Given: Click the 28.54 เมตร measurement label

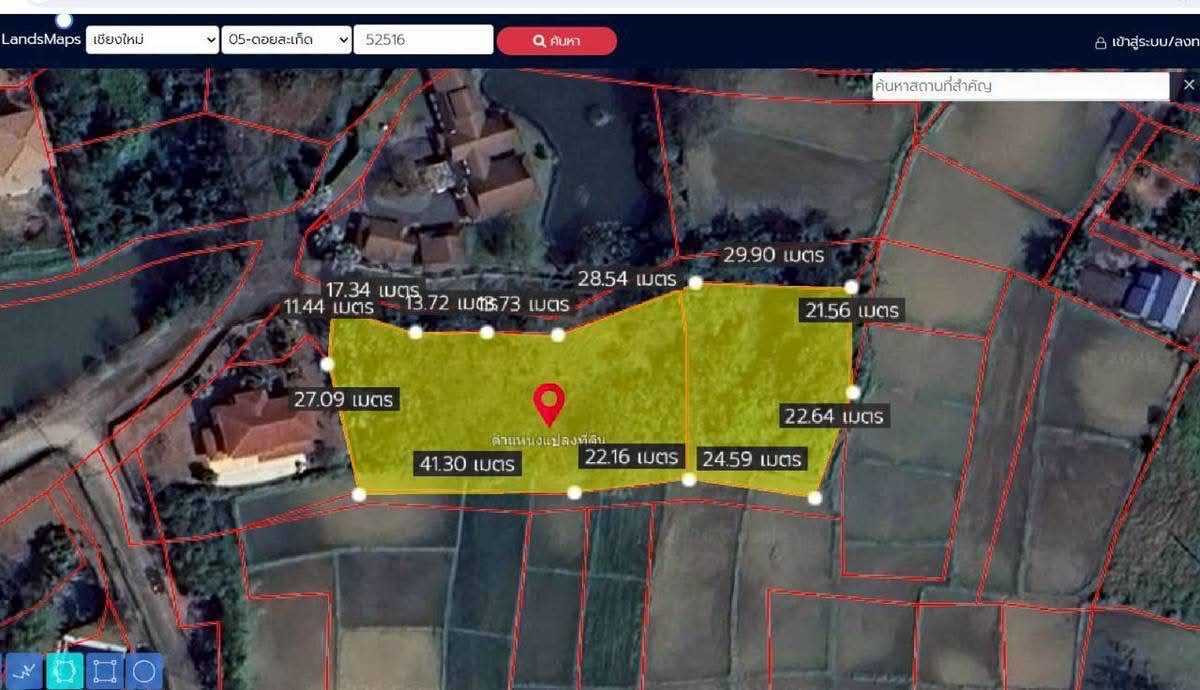Looking at the screenshot, I should click(x=627, y=279).
